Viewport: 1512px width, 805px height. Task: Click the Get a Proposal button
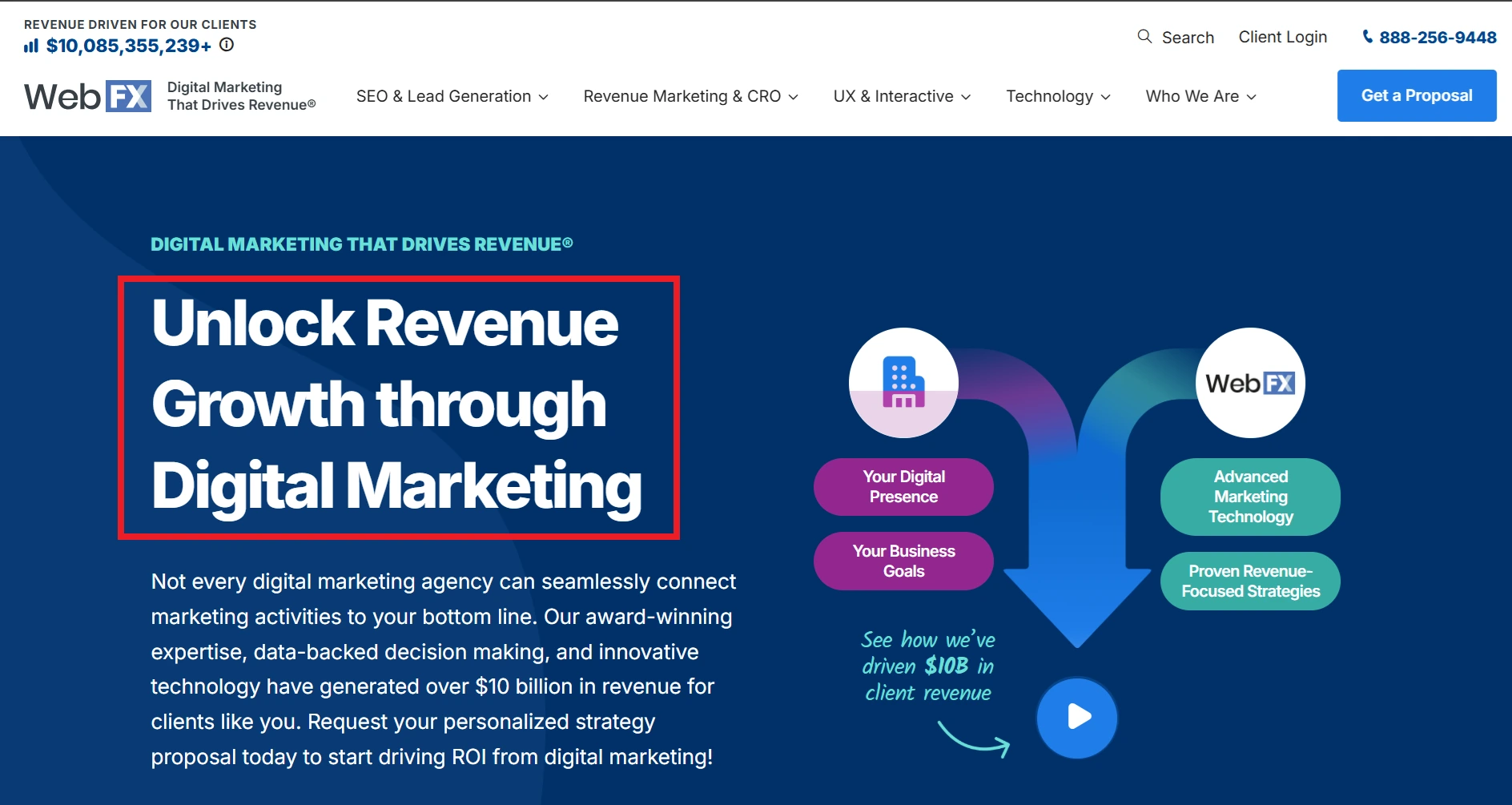click(x=1417, y=96)
